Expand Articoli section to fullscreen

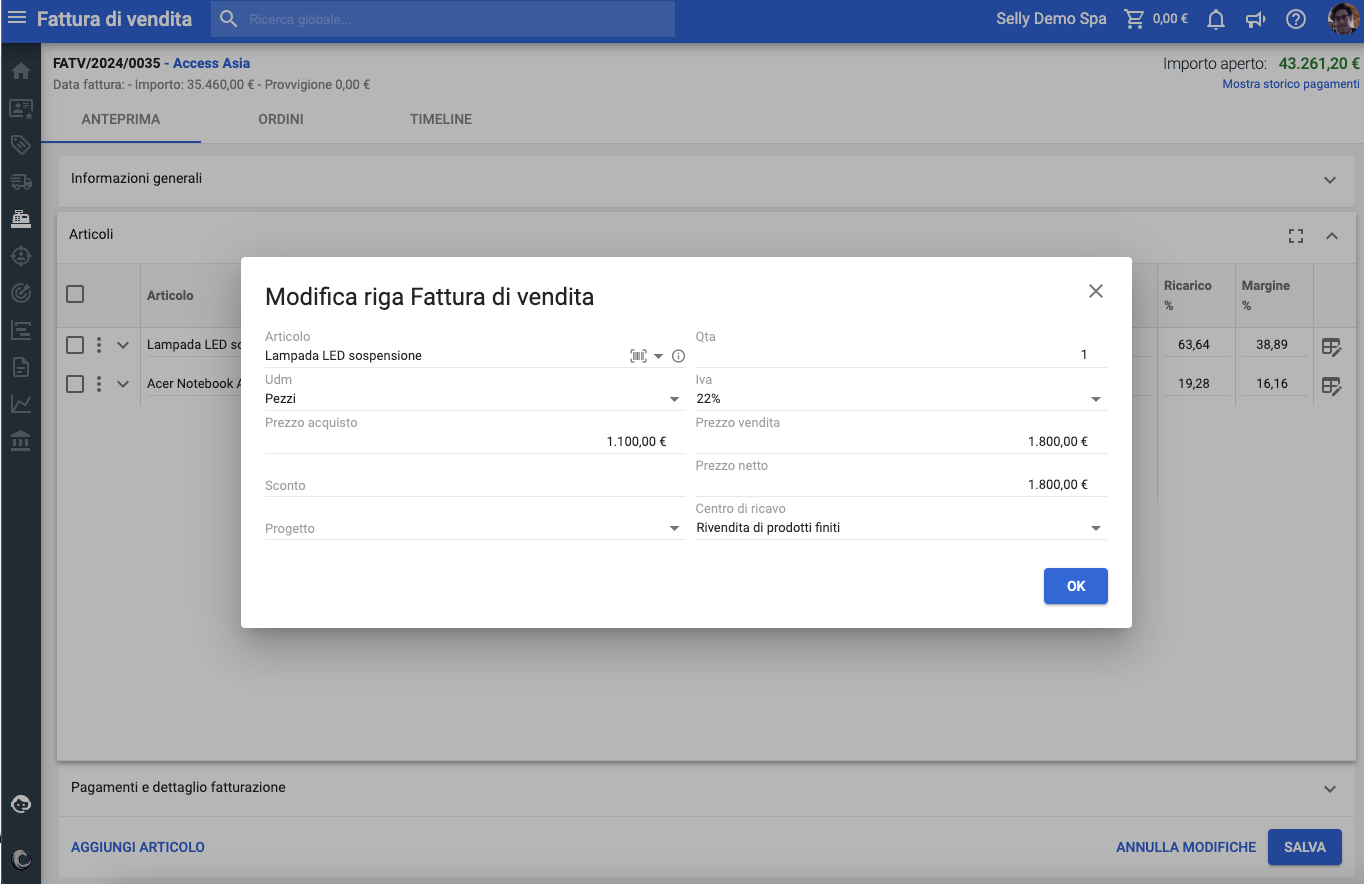(1296, 236)
